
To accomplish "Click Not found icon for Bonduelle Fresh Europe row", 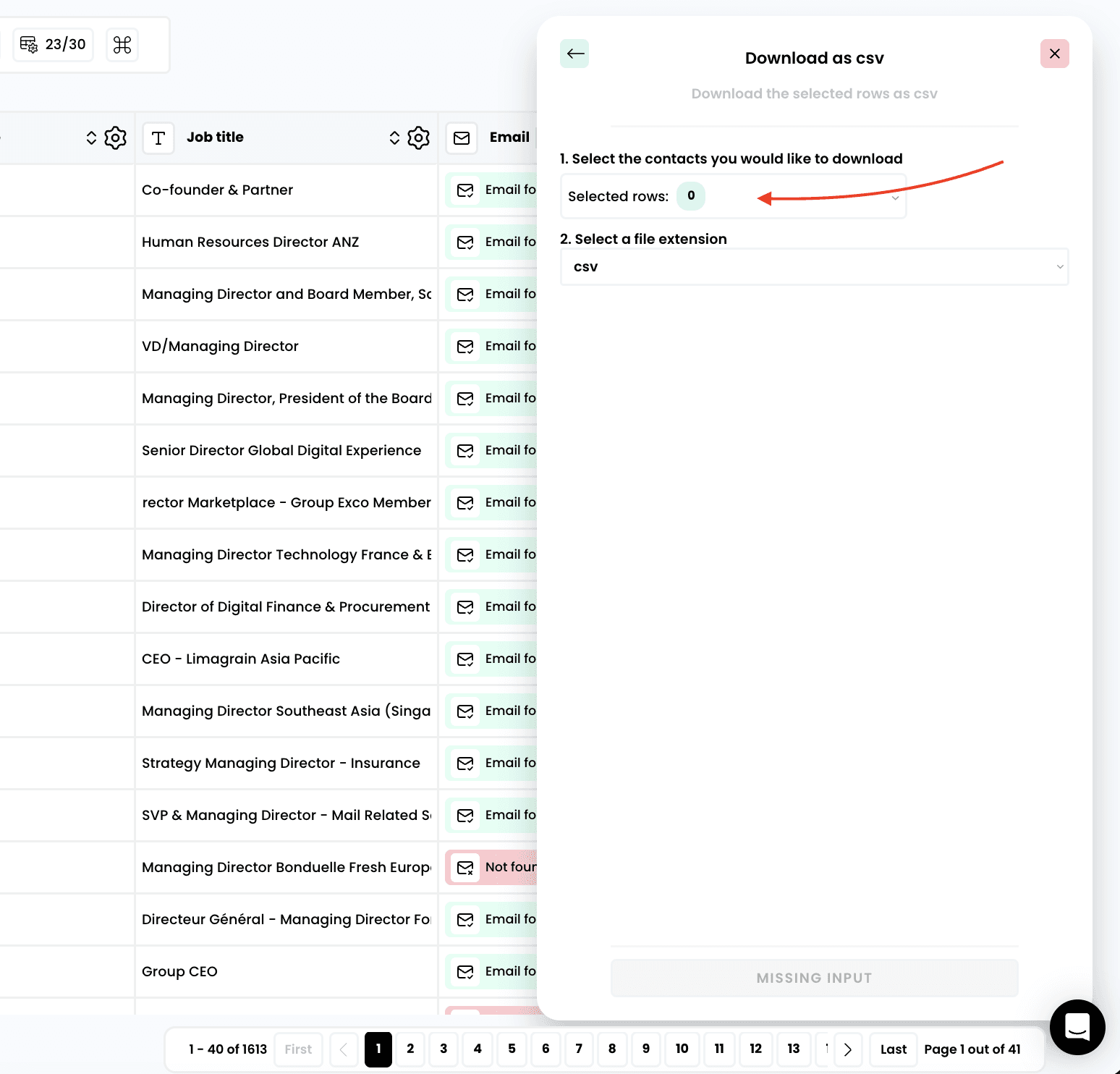I will pos(465,867).
